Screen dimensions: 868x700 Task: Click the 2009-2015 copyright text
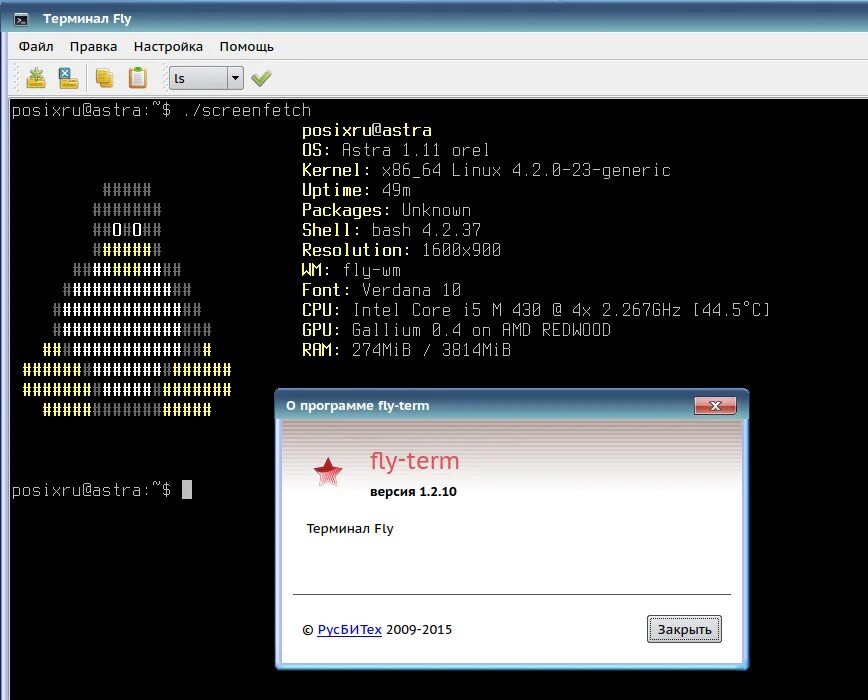[419, 630]
